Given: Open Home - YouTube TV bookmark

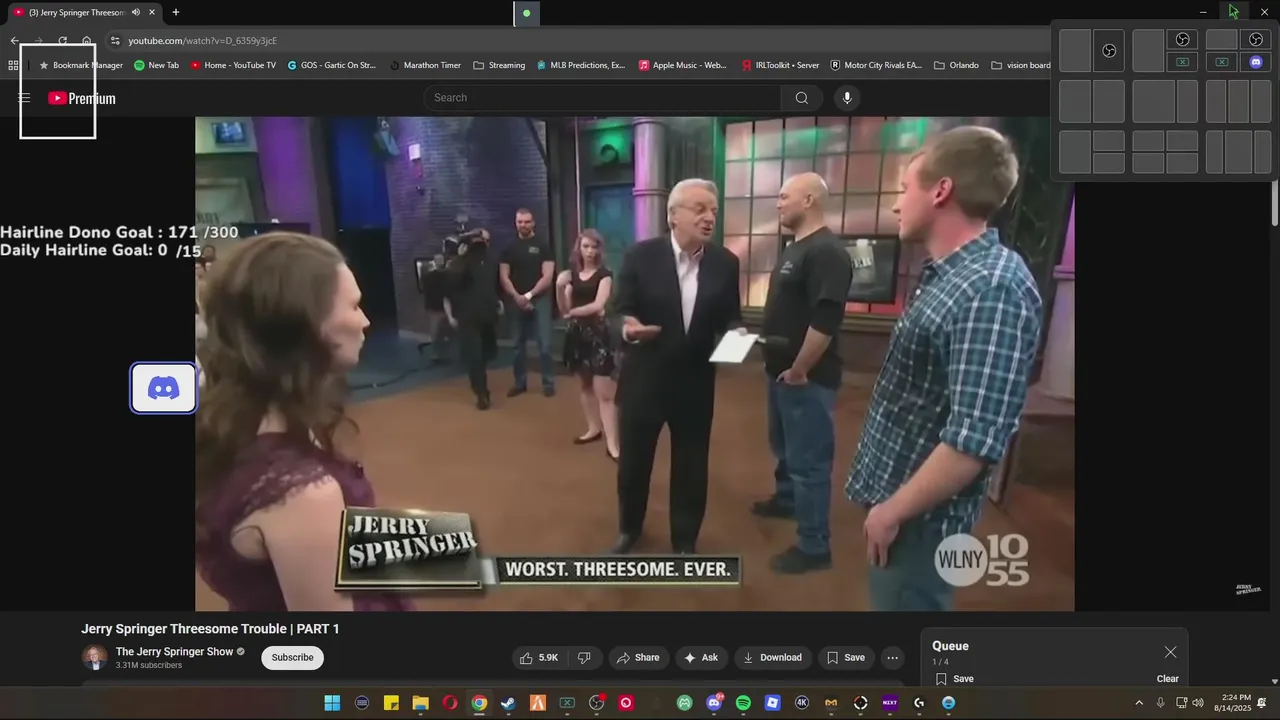Looking at the screenshot, I should 233,65.
